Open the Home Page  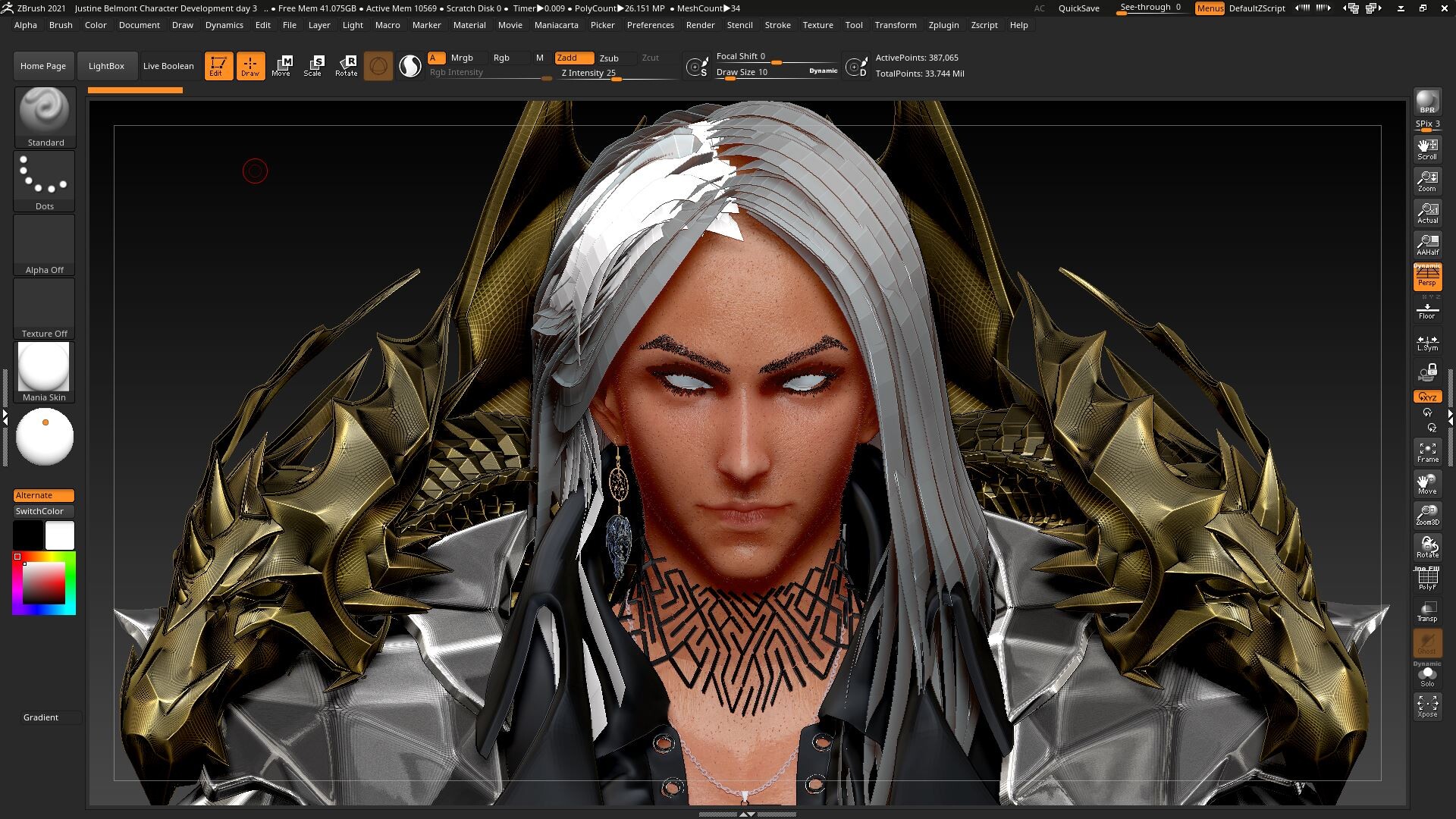click(x=43, y=66)
